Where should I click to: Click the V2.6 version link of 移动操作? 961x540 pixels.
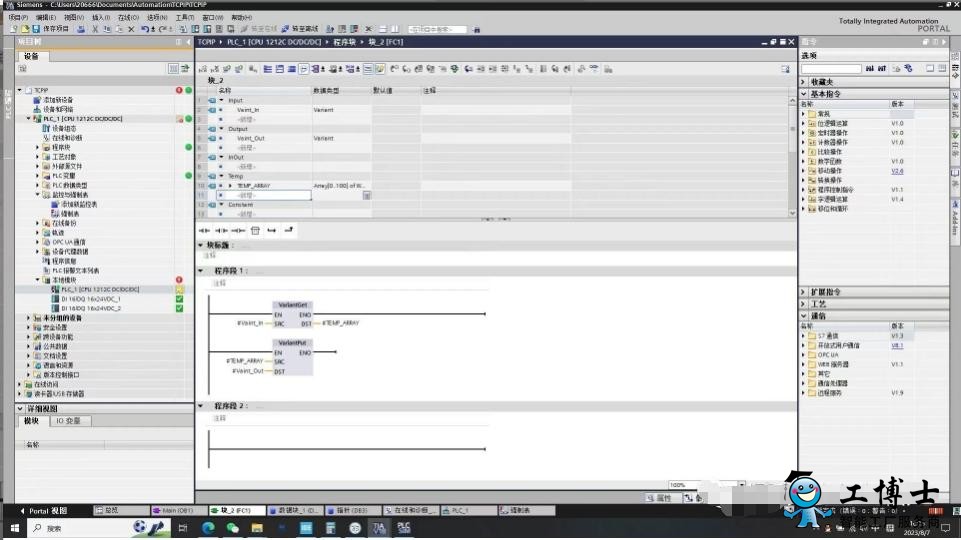click(x=897, y=171)
